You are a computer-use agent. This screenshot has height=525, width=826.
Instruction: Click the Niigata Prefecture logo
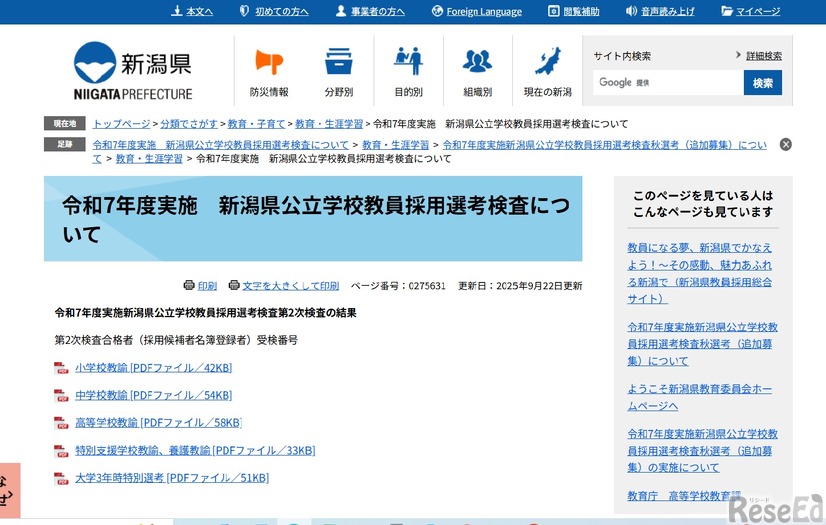(x=133, y=70)
